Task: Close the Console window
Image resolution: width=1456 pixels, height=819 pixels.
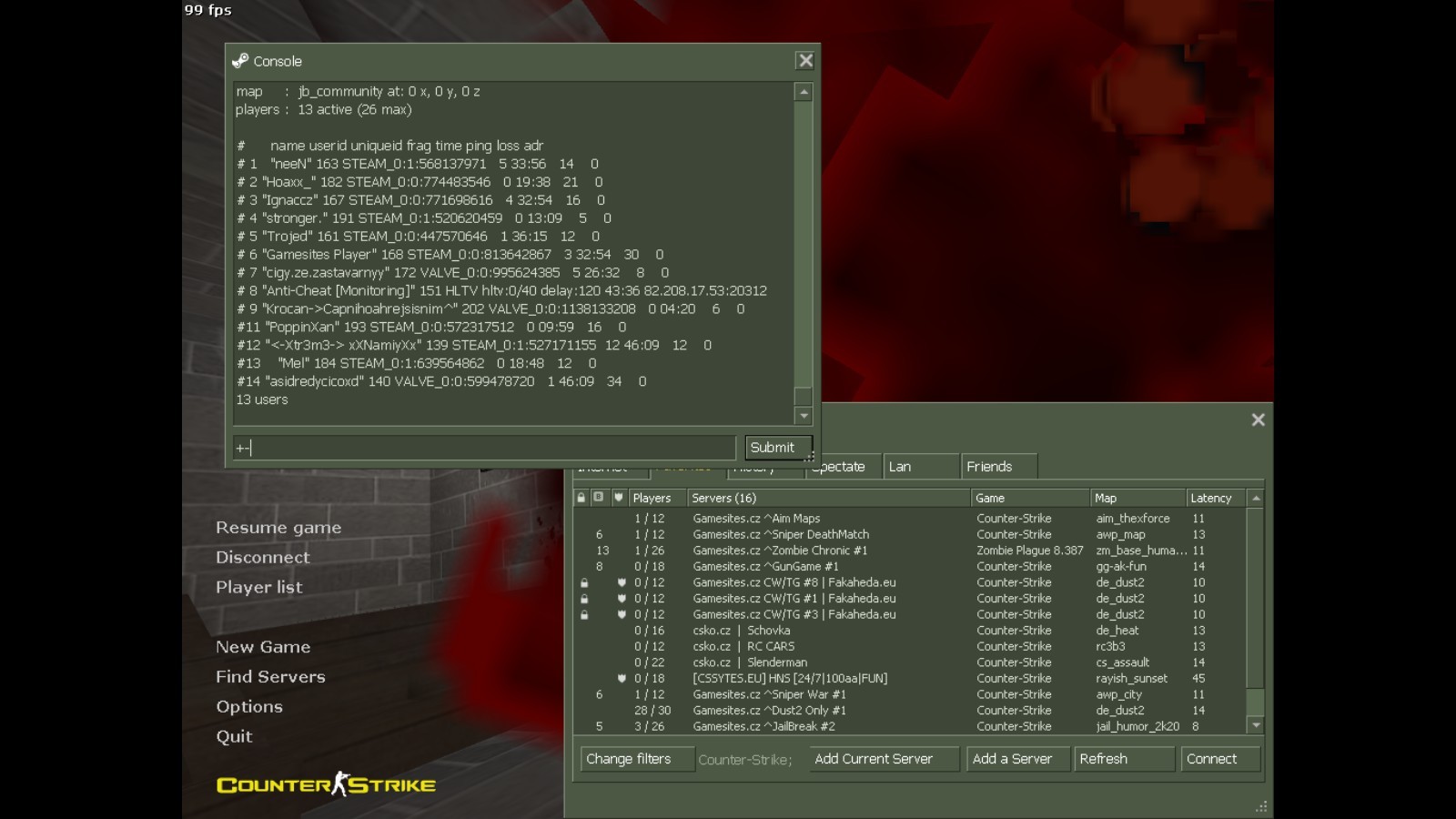Action: pos(805,61)
